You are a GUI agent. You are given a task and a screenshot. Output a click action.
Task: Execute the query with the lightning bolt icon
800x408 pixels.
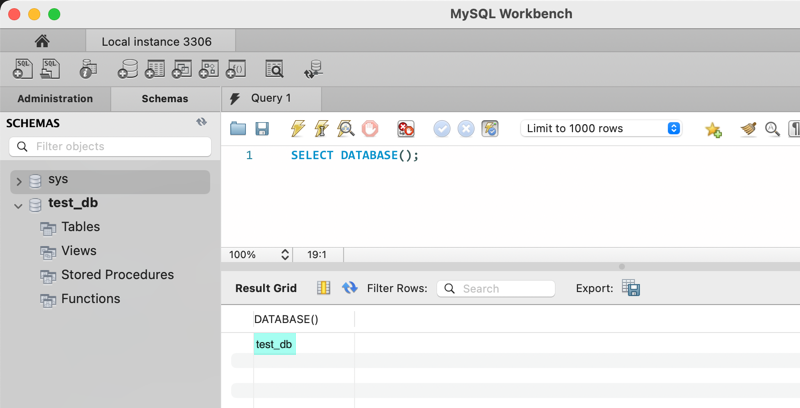pos(297,129)
